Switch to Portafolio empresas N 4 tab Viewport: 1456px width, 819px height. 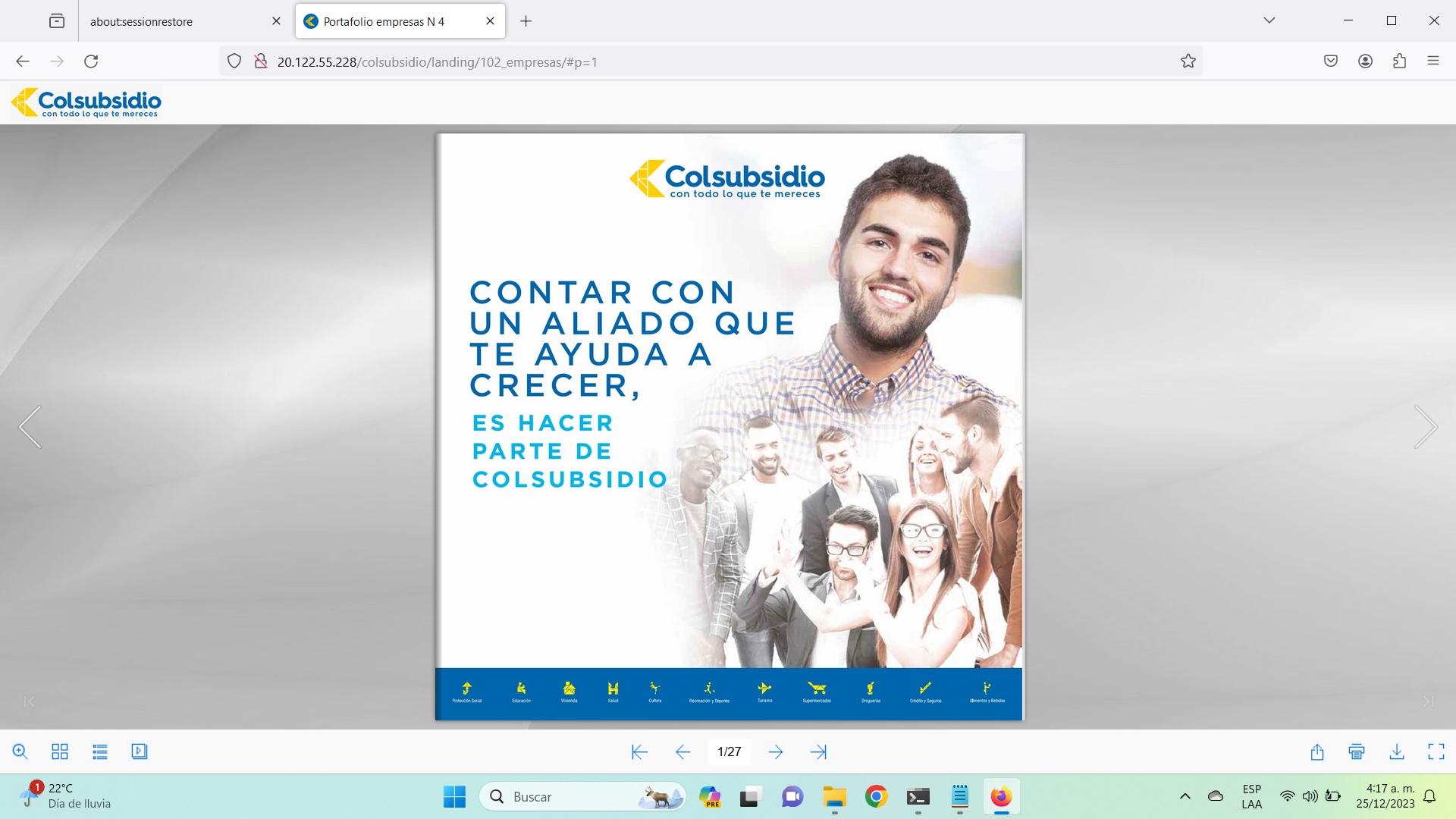click(400, 21)
